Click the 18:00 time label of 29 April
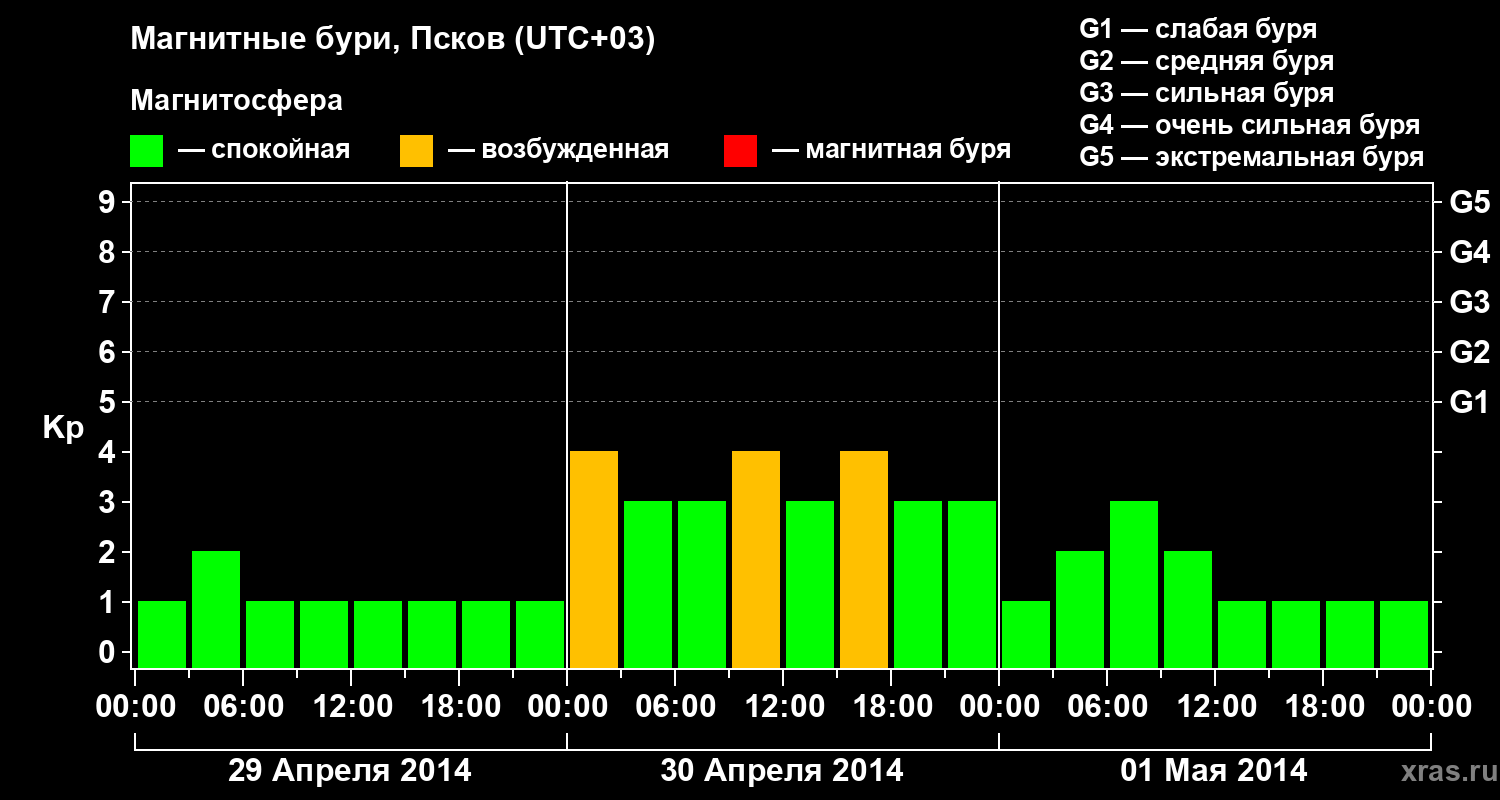Image resolution: width=1500 pixels, height=800 pixels. tap(459, 706)
